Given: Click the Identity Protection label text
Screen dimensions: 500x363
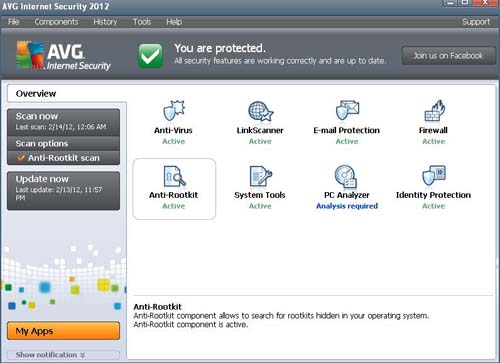Looking at the screenshot, I should [433, 195].
